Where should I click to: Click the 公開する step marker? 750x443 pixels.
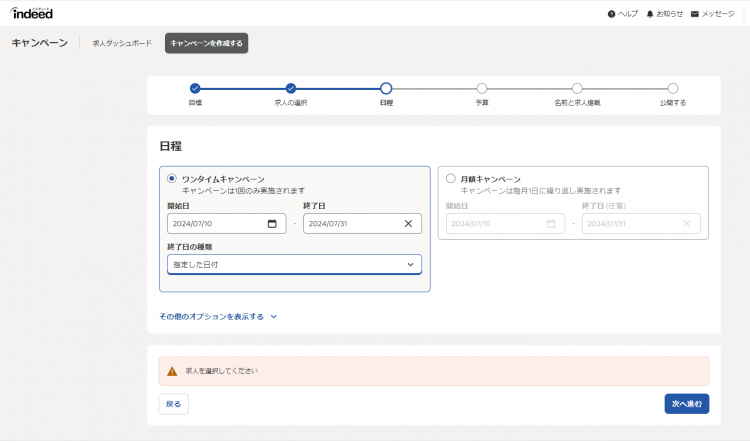673,89
